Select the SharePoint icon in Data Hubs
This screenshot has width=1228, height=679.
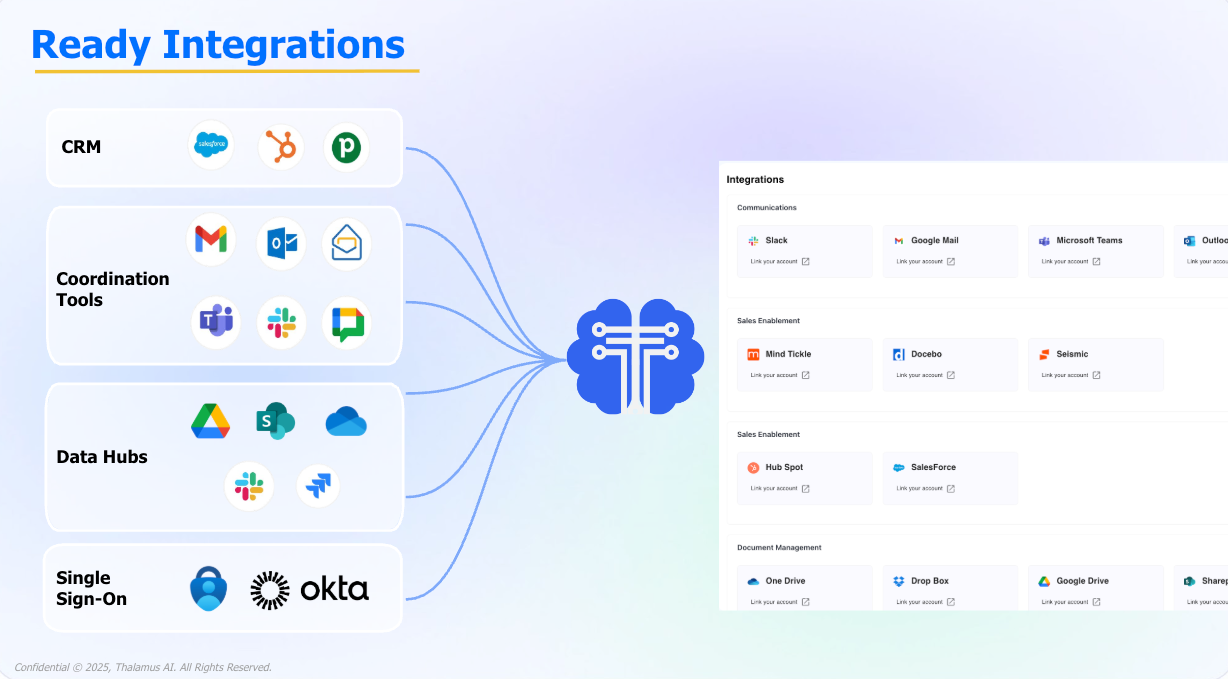pos(275,421)
